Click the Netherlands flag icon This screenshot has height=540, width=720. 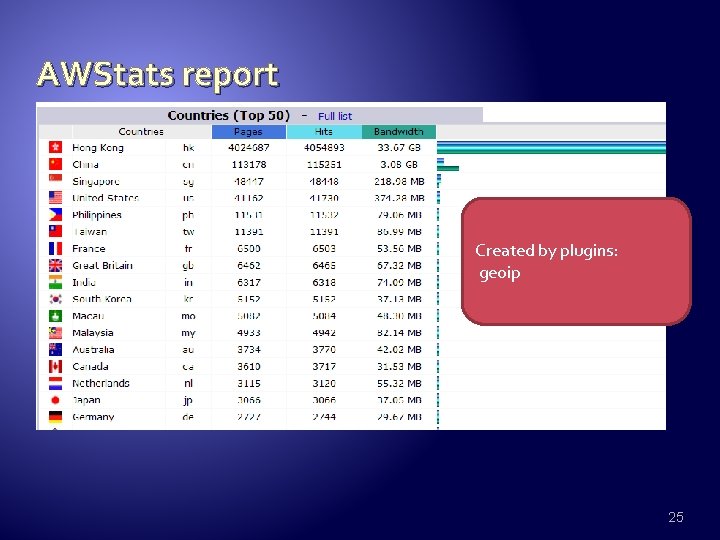(x=56, y=383)
